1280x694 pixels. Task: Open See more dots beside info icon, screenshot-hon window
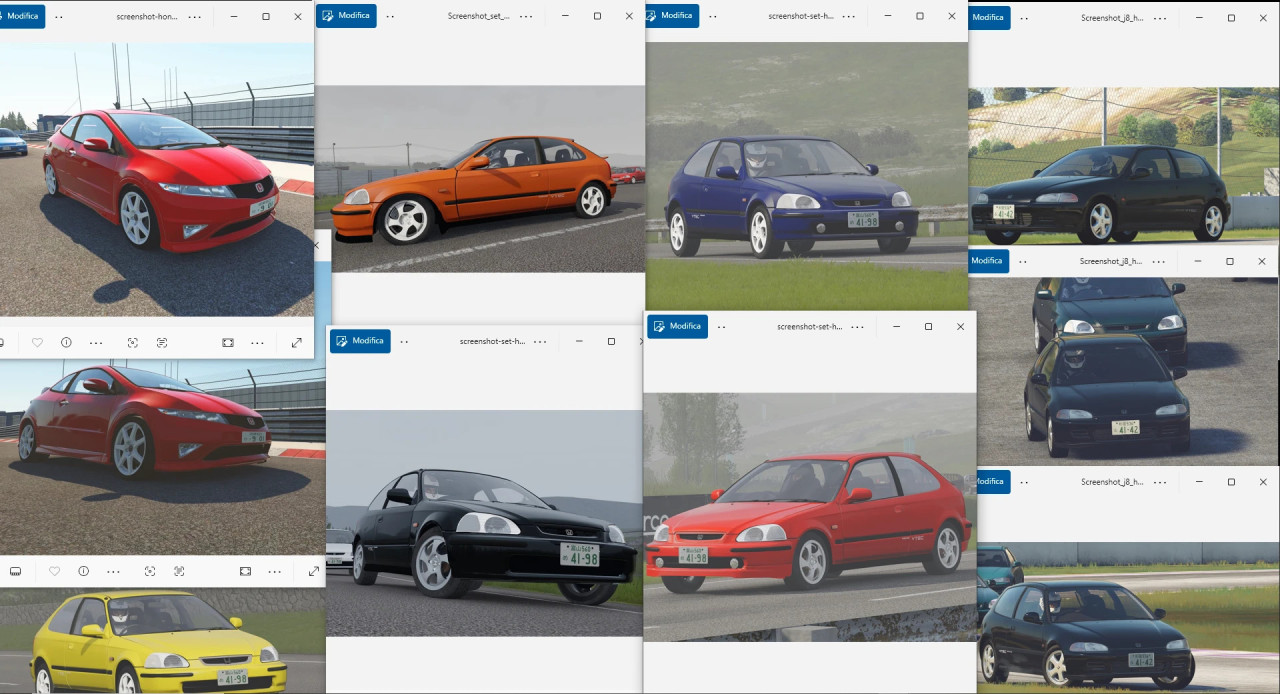[x=96, y=342]
